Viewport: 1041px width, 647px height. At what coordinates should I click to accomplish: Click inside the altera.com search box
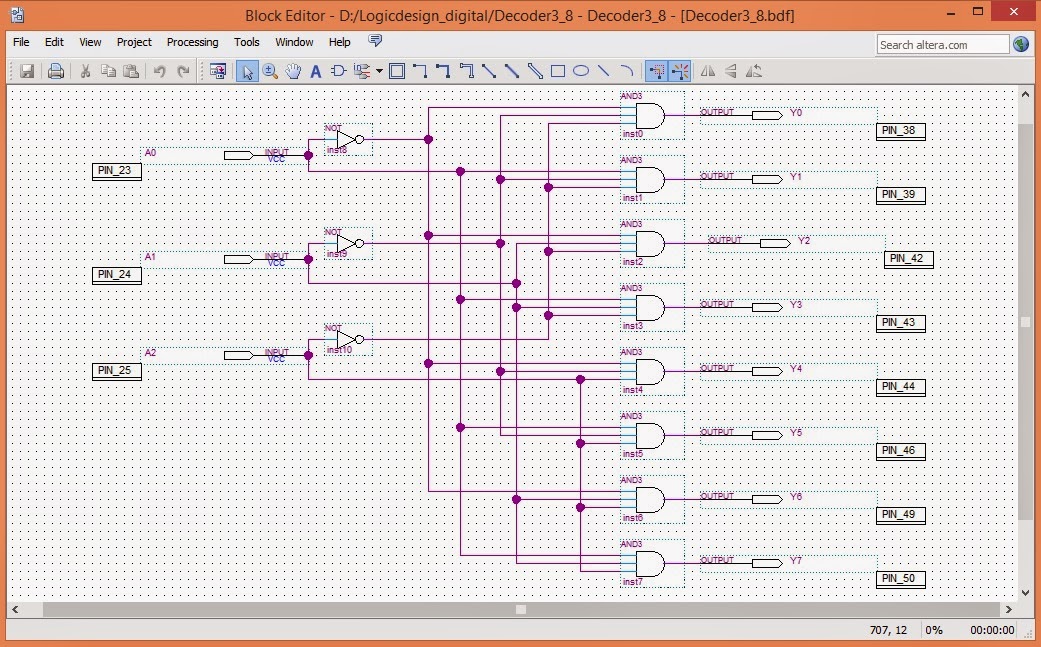tap(942, 44)
